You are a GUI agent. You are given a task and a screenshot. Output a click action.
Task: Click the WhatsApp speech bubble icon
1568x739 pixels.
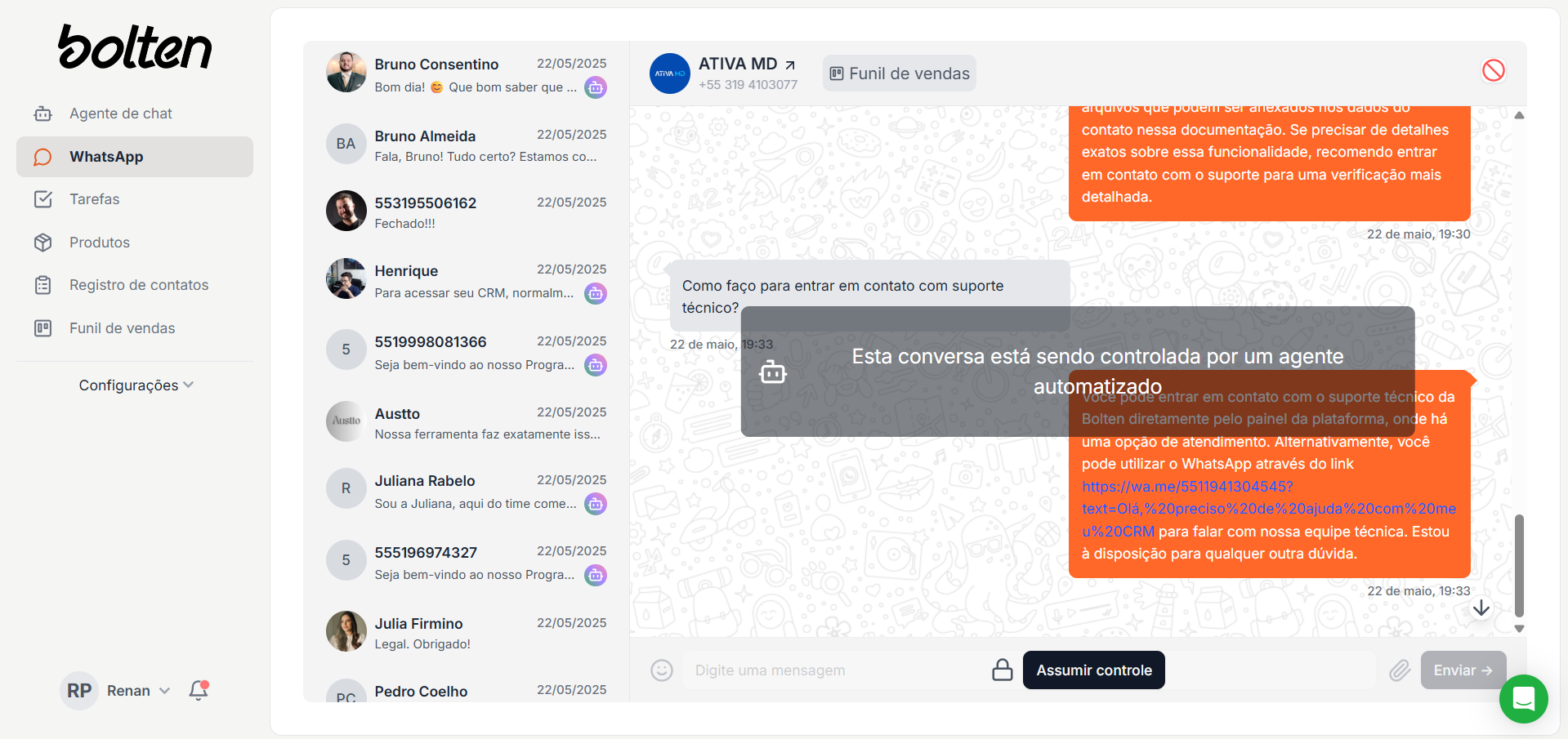point(42,157)
